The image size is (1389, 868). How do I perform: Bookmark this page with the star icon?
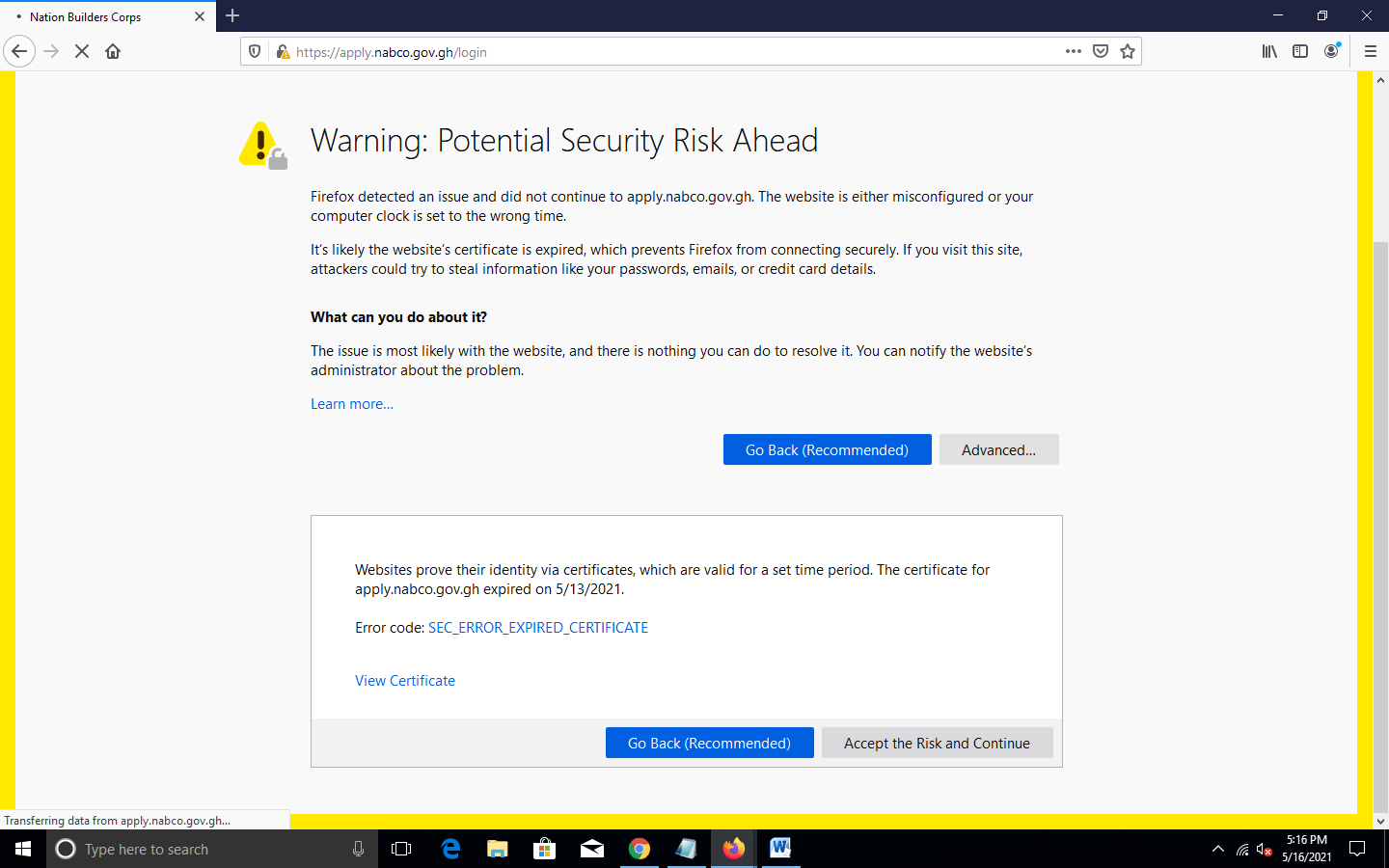(1128, 52)
